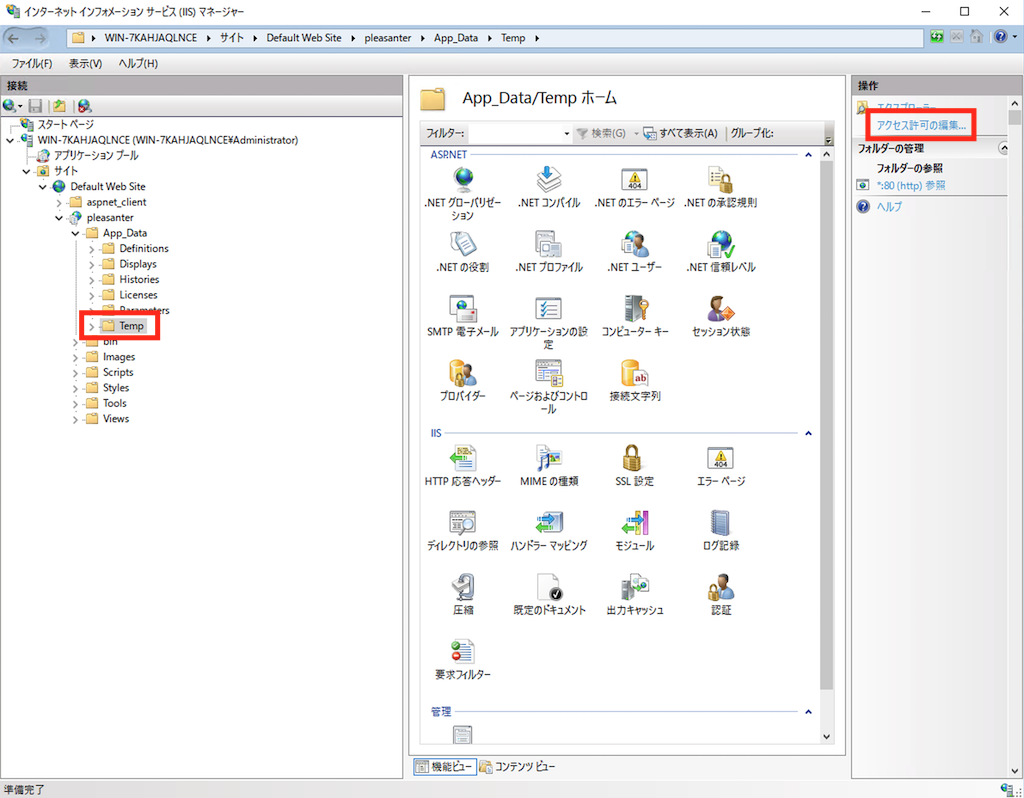The width and height of the screenshot is (1024, 798).
Task: Open the ヘルプ link in actions pane
Action: [889, 206]
